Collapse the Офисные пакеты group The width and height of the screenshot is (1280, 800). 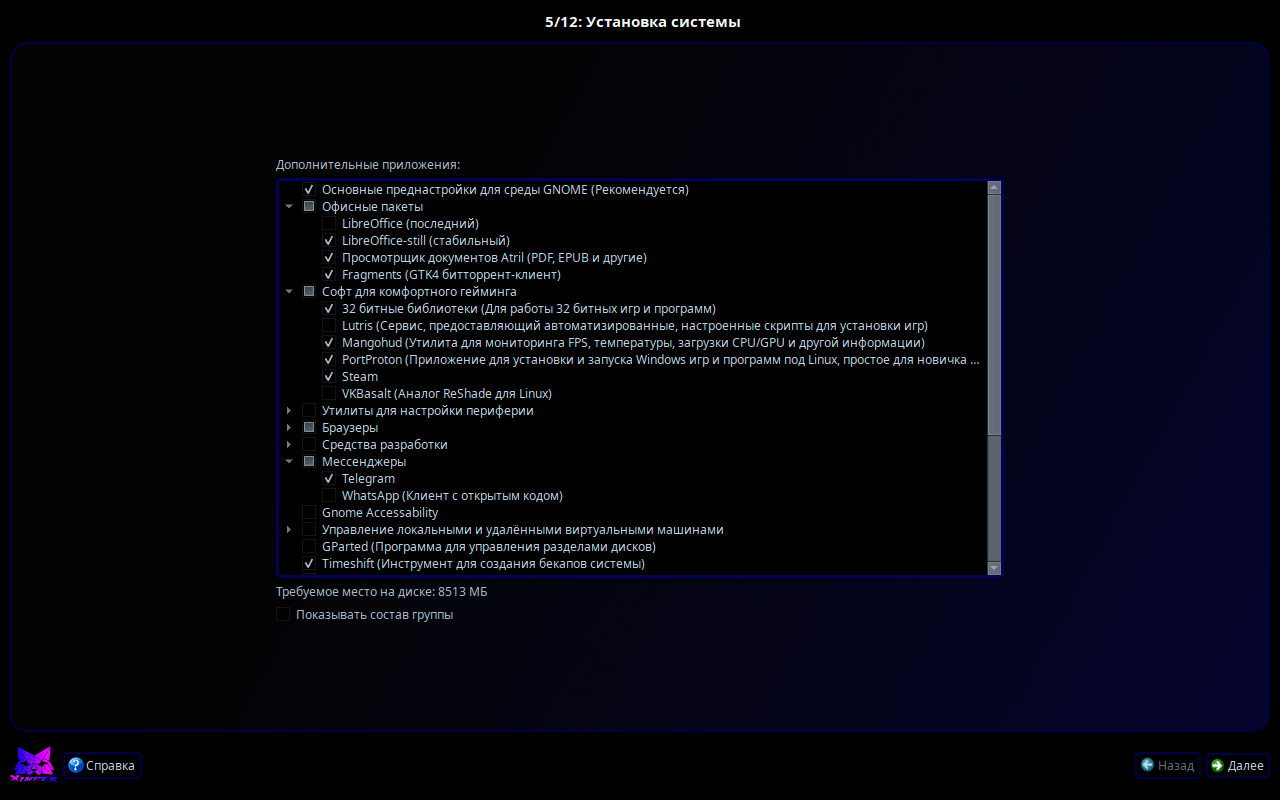[289, 207]
